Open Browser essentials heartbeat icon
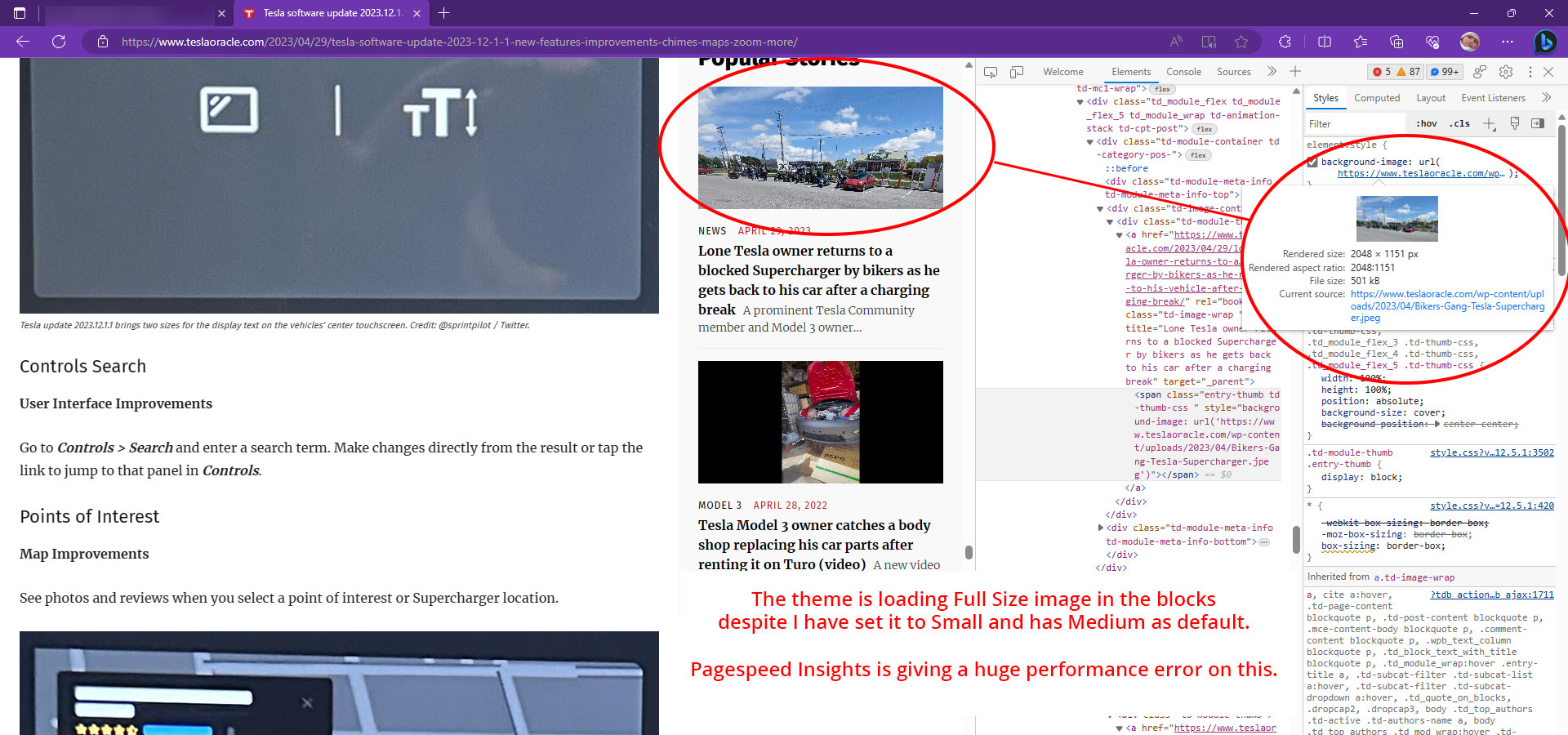1568x735 pixels. pyautogui.click(x=1432, y=42)
